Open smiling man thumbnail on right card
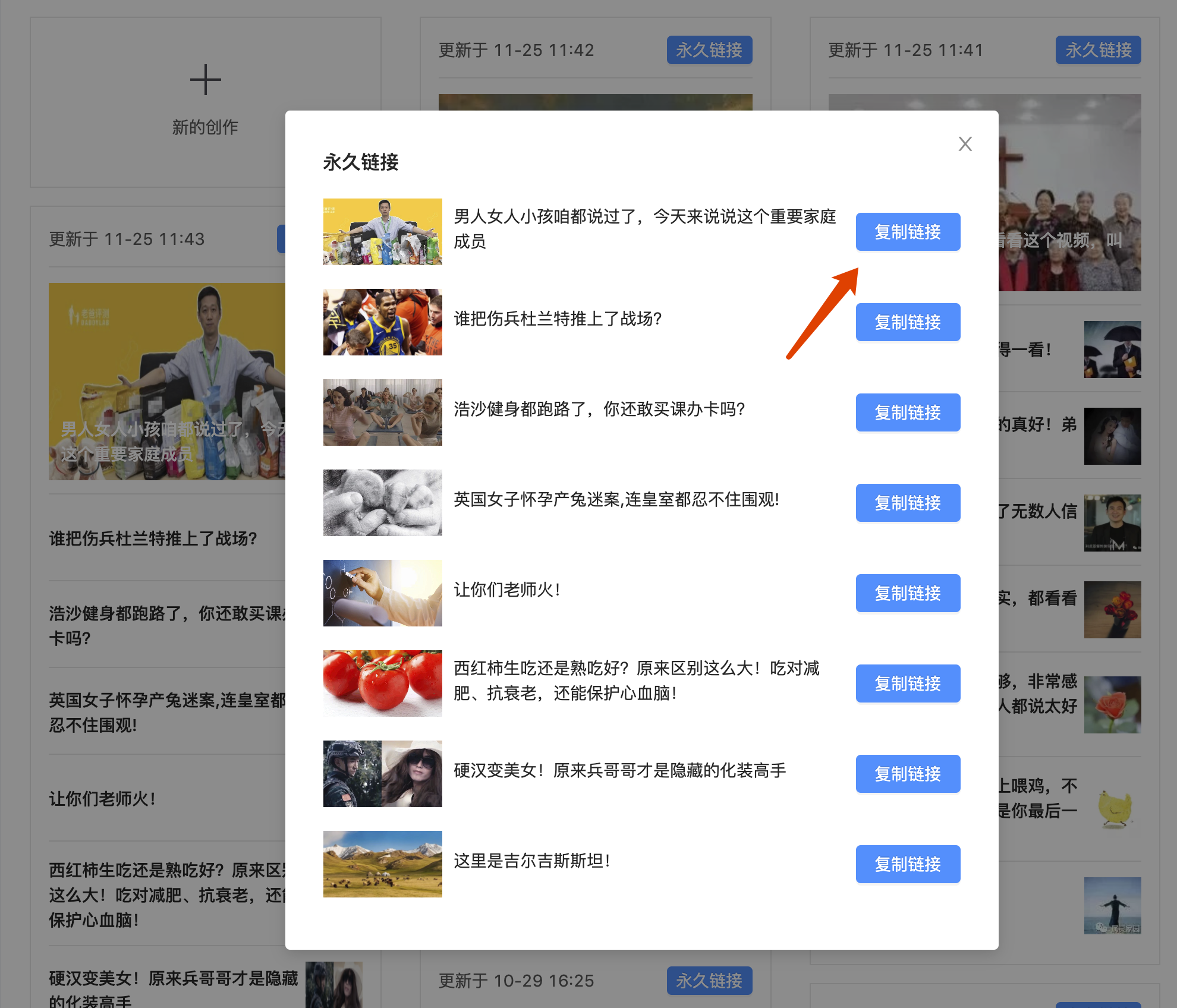 click(x=1112, y=523)
